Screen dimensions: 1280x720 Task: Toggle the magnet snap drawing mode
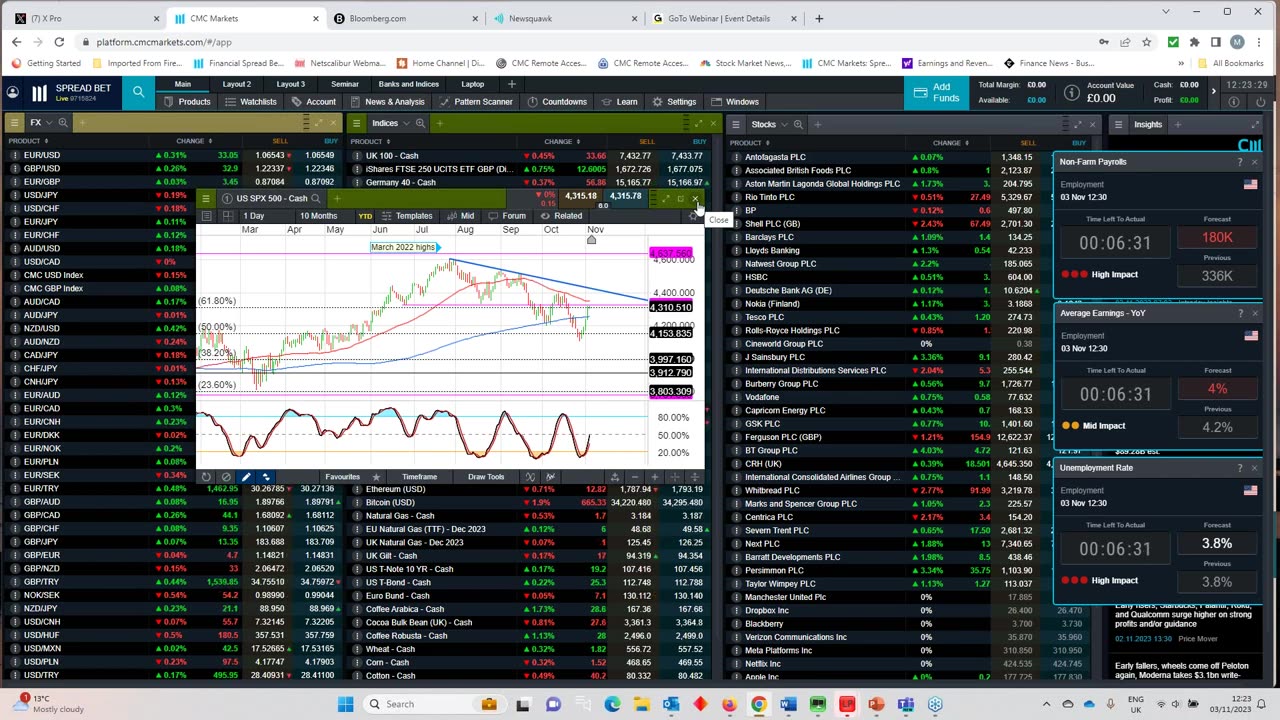(267, 477)
